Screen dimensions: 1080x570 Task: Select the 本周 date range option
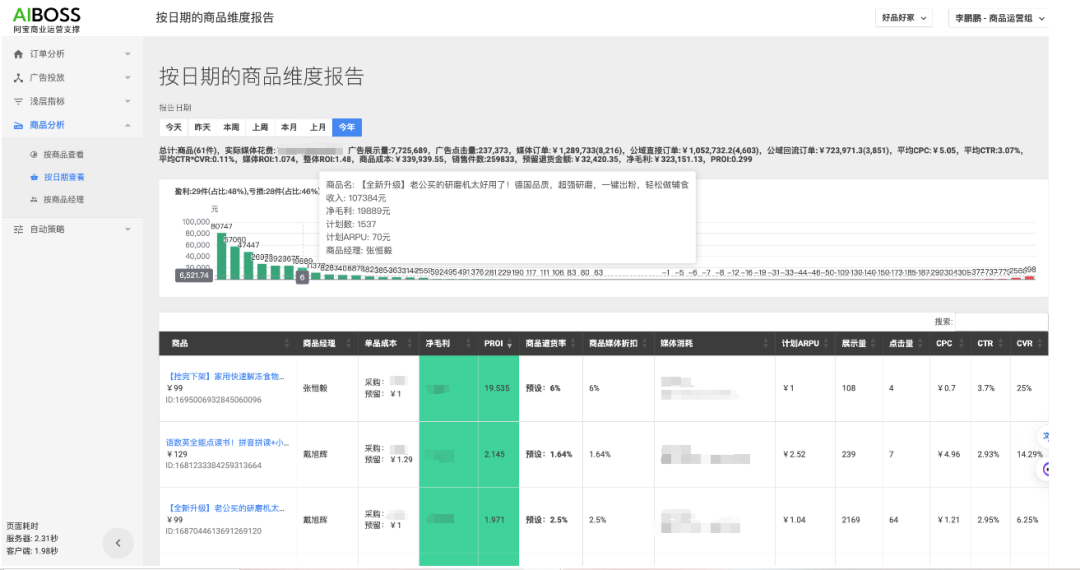231,127
